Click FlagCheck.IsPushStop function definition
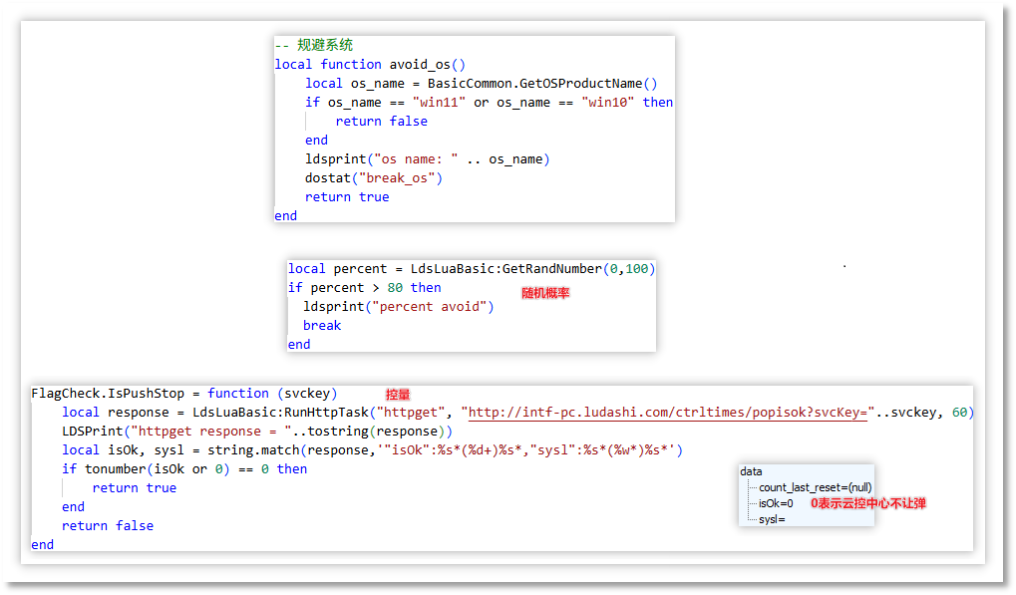1016x595 pixels. tap(114, 393)
